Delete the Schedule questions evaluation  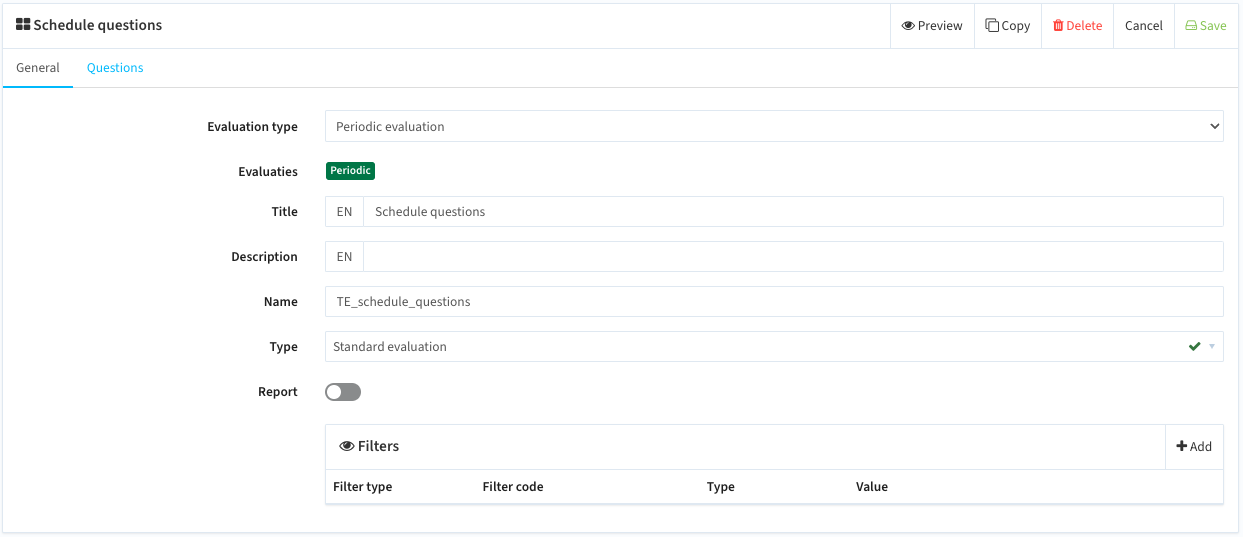coord(1077,25)
